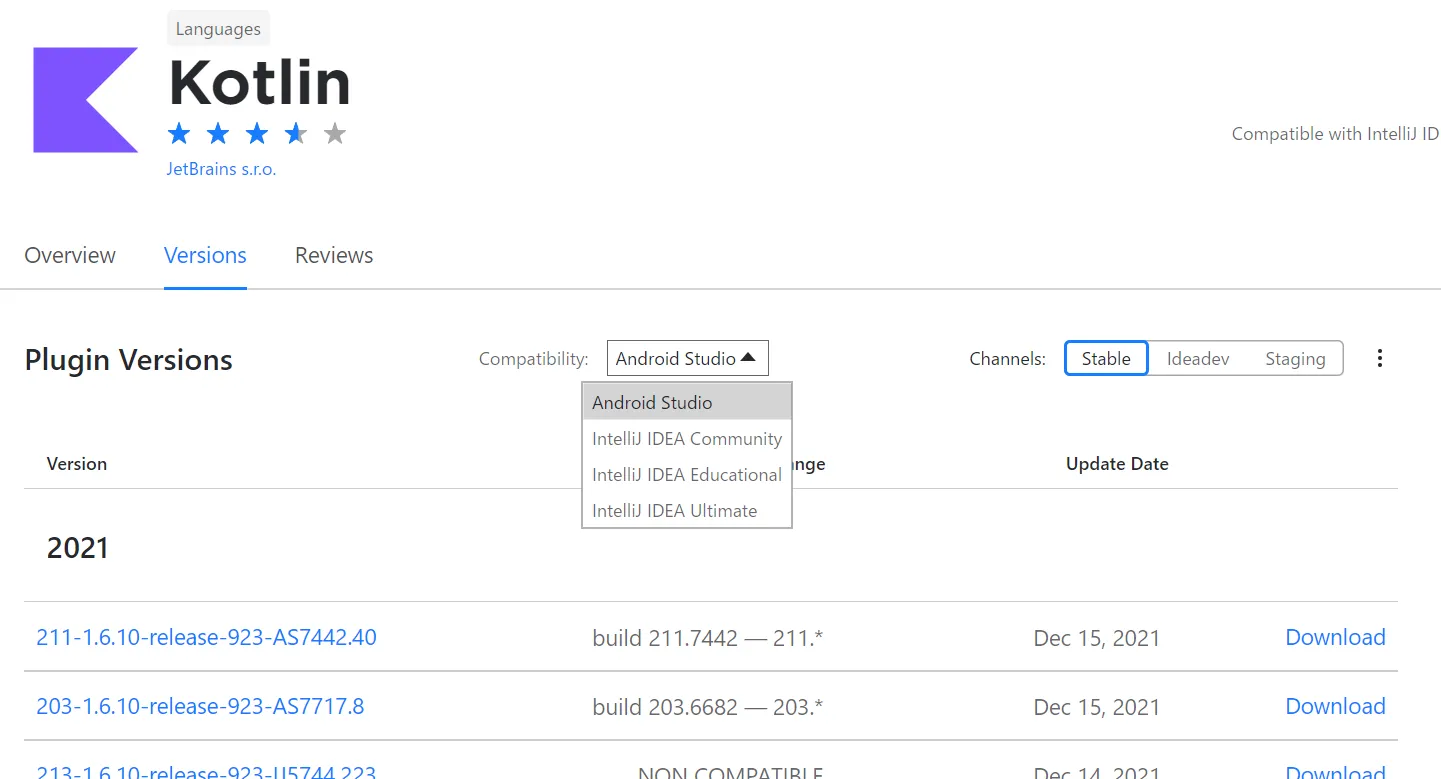Select Android Studio option in list
The image size is (1441, 779).
point(653,403)
